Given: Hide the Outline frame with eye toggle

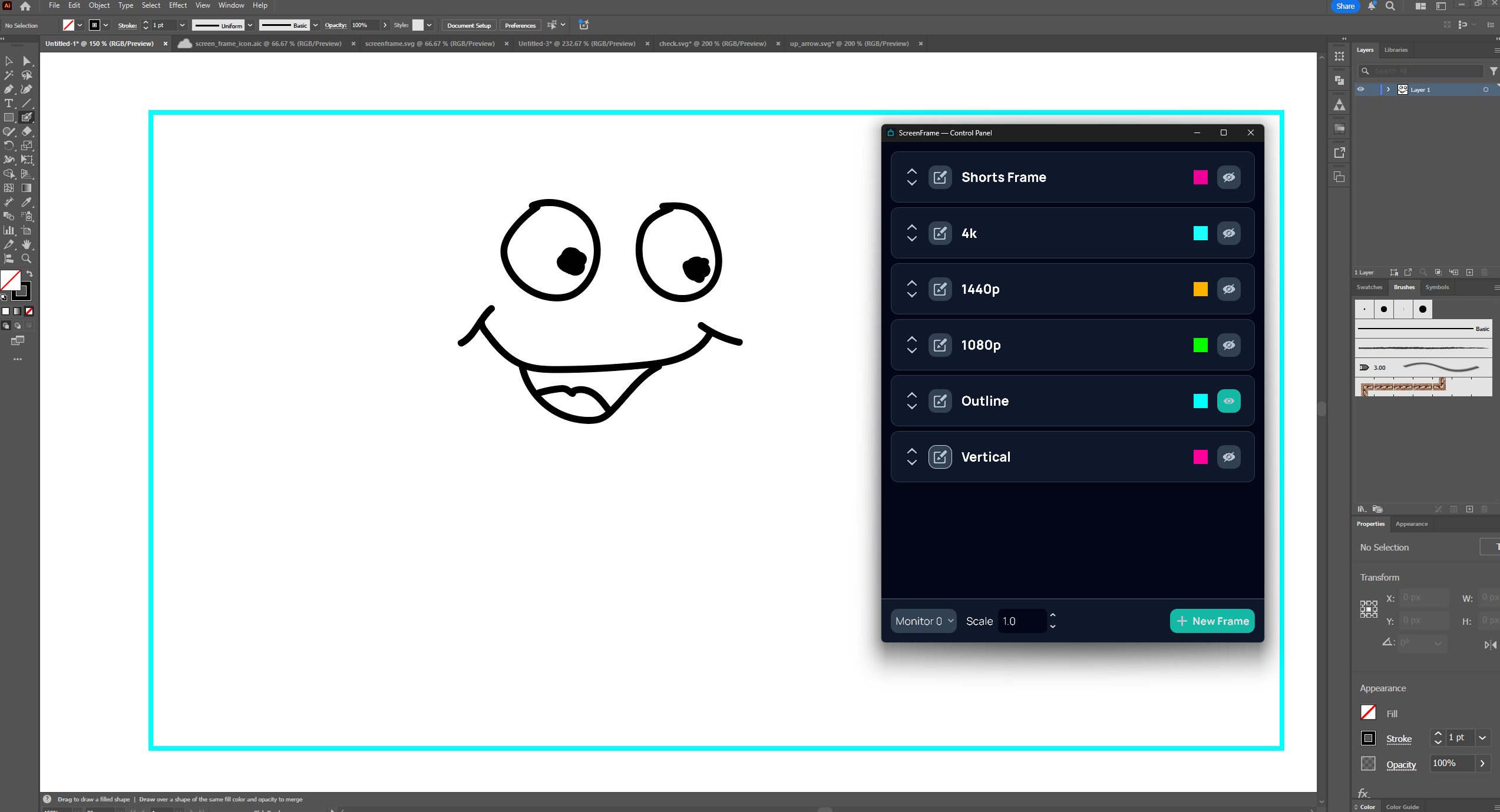Looking at the screenshot, I should pyautogui.click(x=1228, y=401).
